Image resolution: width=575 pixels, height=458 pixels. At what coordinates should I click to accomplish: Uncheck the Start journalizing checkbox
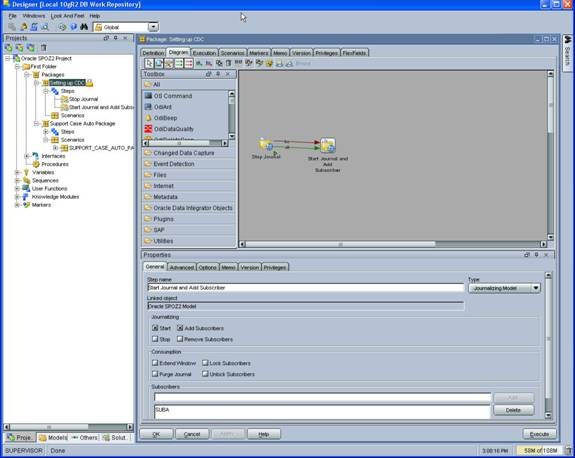pos(155,328)
